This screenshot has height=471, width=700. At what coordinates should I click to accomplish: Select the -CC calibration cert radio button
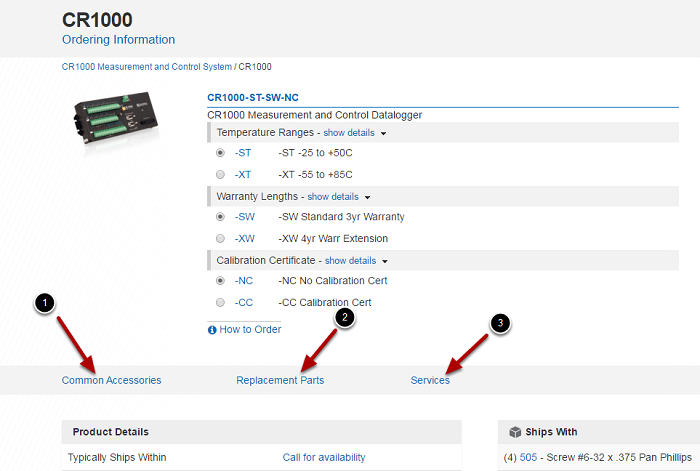(x=220, y=302)
